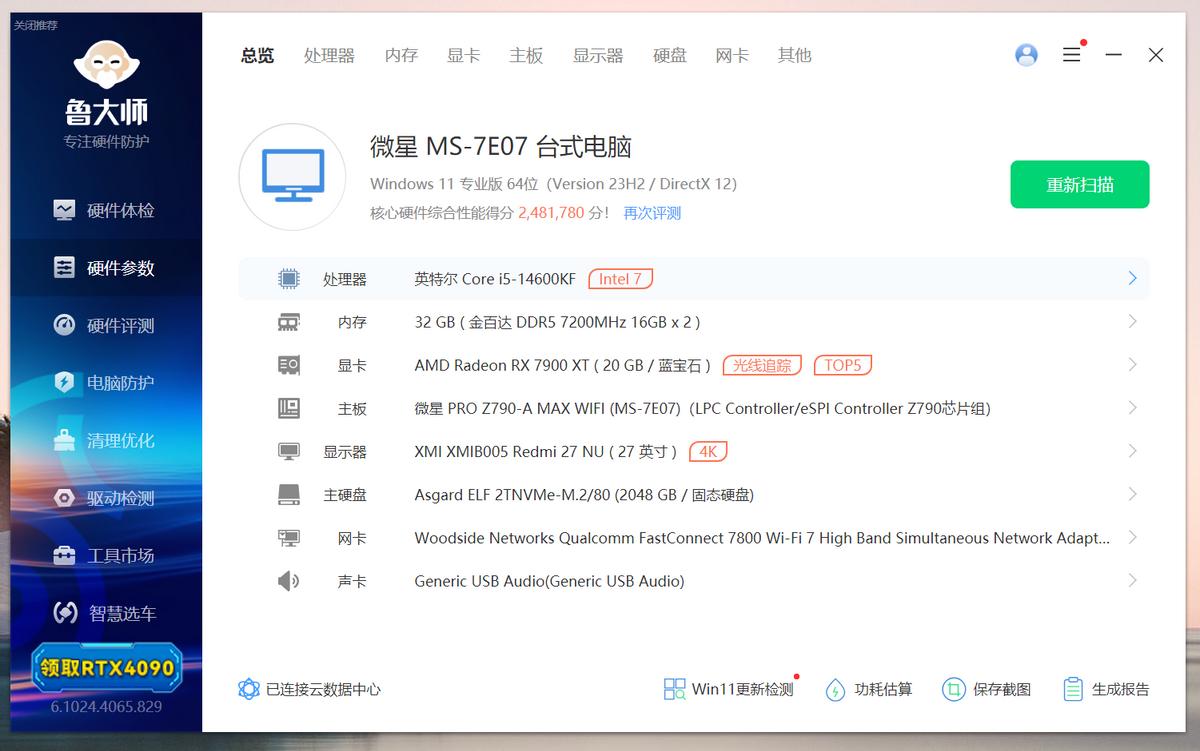This screenshot has height=751, width=1200.
Task: Open 电脑防护 shield section
Action: (105, 383)
